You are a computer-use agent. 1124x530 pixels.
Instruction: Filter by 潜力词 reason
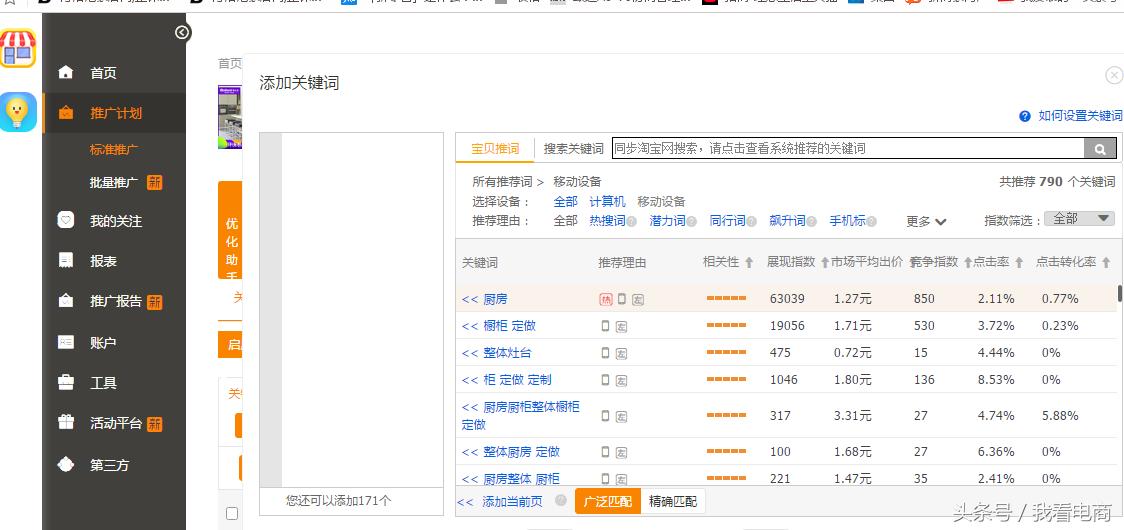pos(667,221)
